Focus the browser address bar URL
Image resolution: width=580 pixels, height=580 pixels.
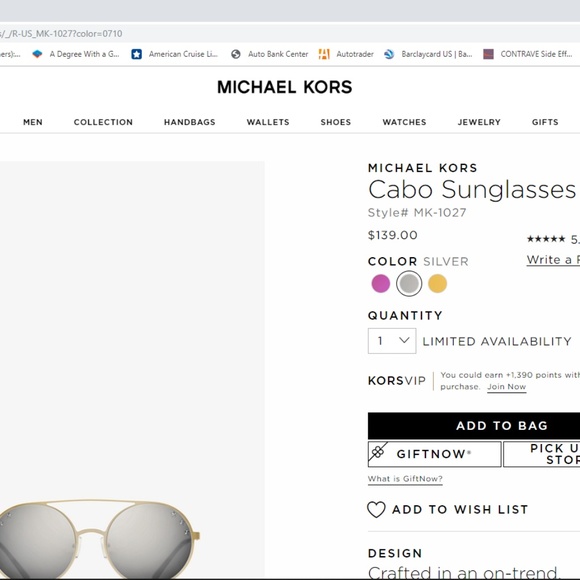click(61, 34)
